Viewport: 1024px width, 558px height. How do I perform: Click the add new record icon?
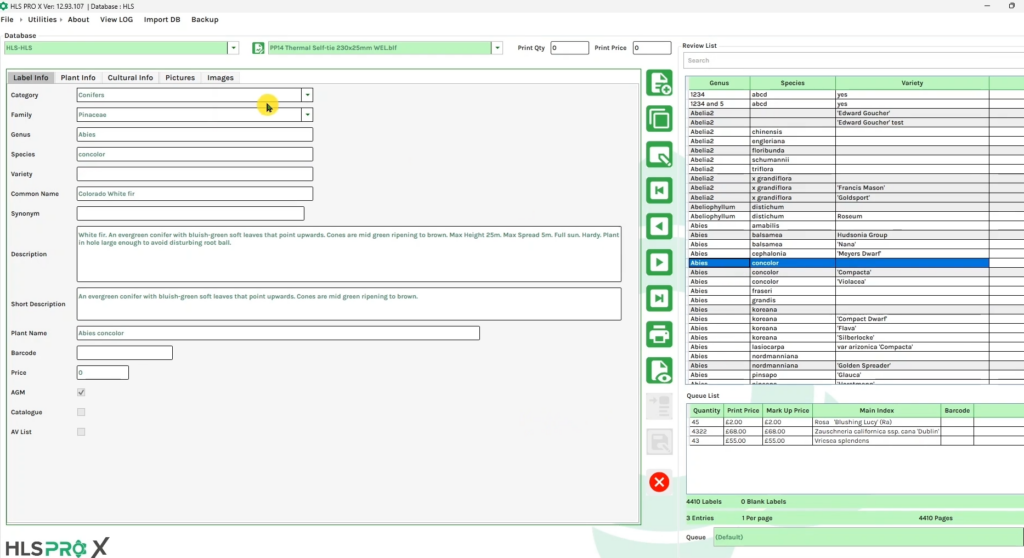(659, 83)
